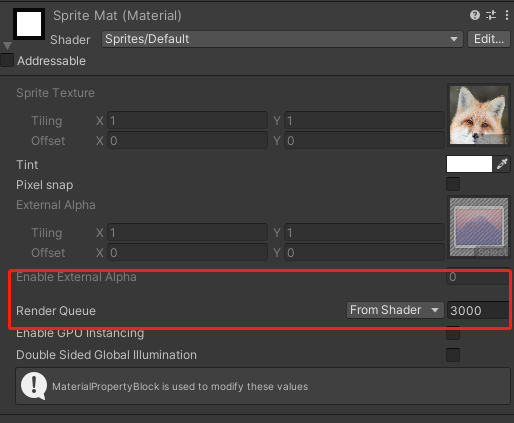This screenshot has height=423, width=514.
Task: Open the white Tint color swatch
Action: click(x=469, y=164)
